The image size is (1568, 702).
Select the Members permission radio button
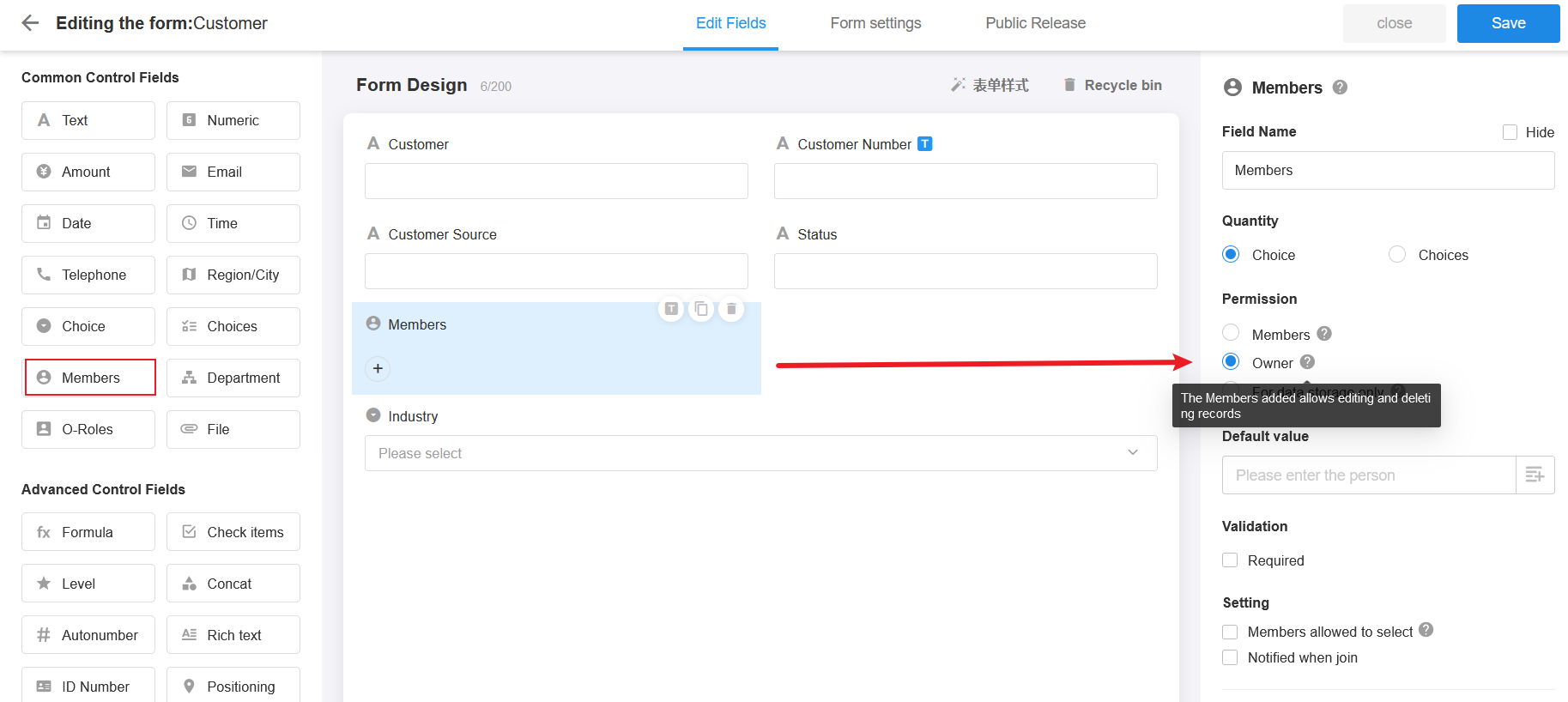(1231, 333)
